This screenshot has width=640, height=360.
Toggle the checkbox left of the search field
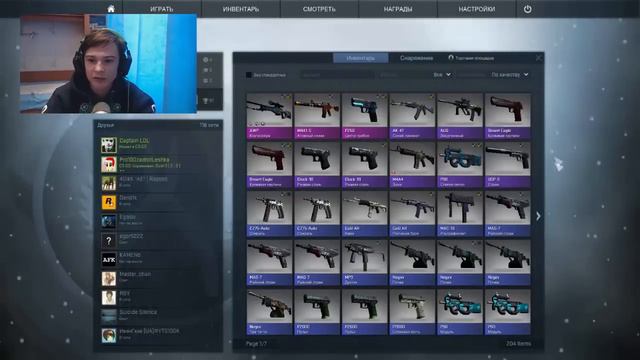coord(249,75)
